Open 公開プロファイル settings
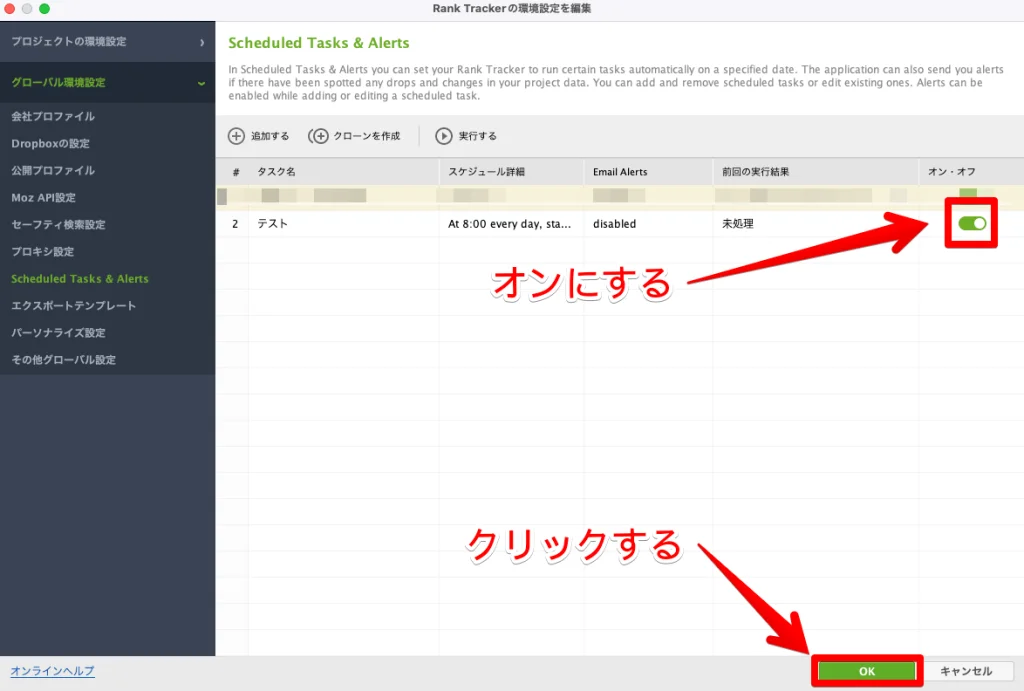Viewport: 1024px width, 691px height. pyautogui.click(x=53, y=170)
